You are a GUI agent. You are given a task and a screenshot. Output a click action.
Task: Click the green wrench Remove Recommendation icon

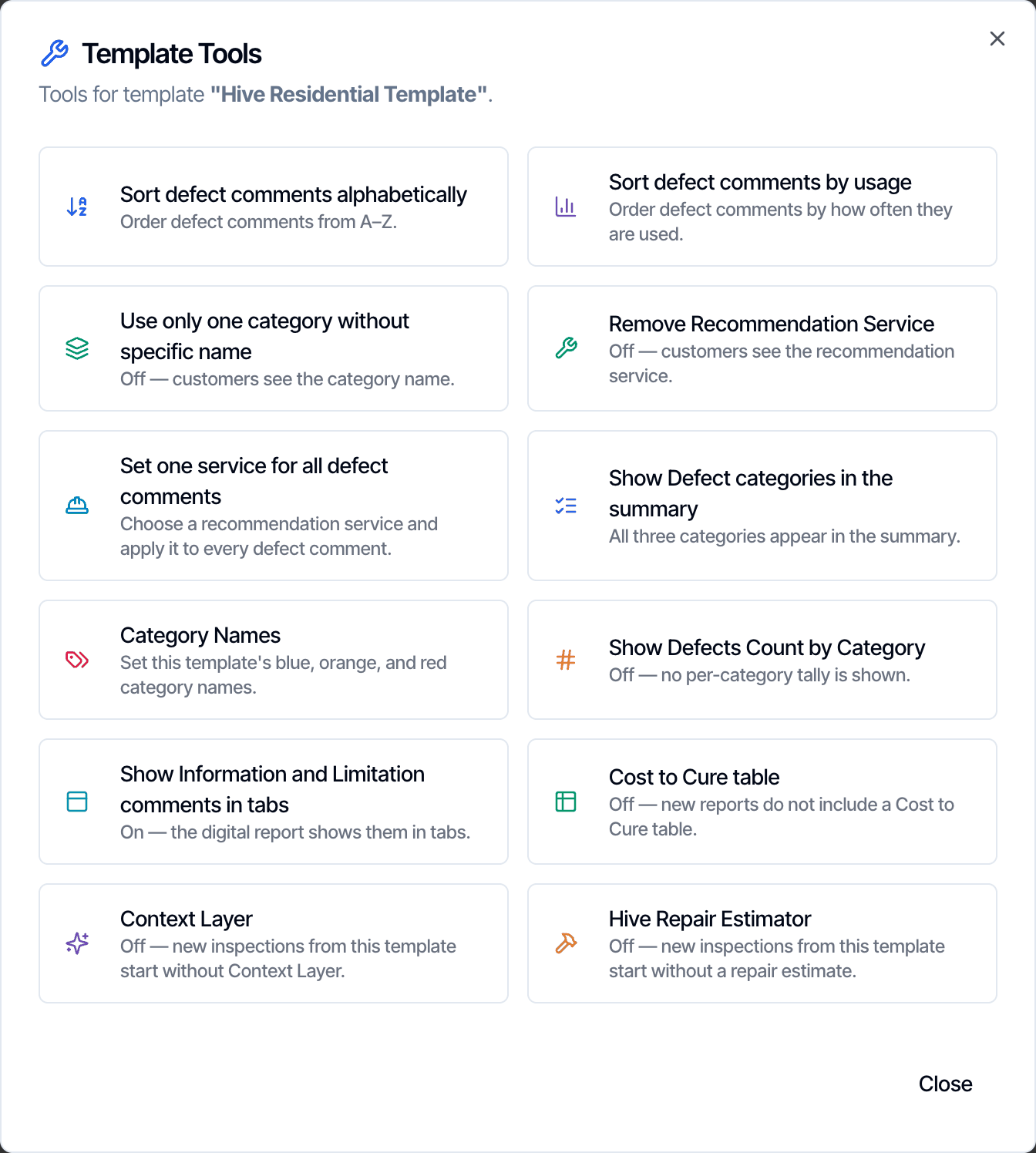(566, 348)
